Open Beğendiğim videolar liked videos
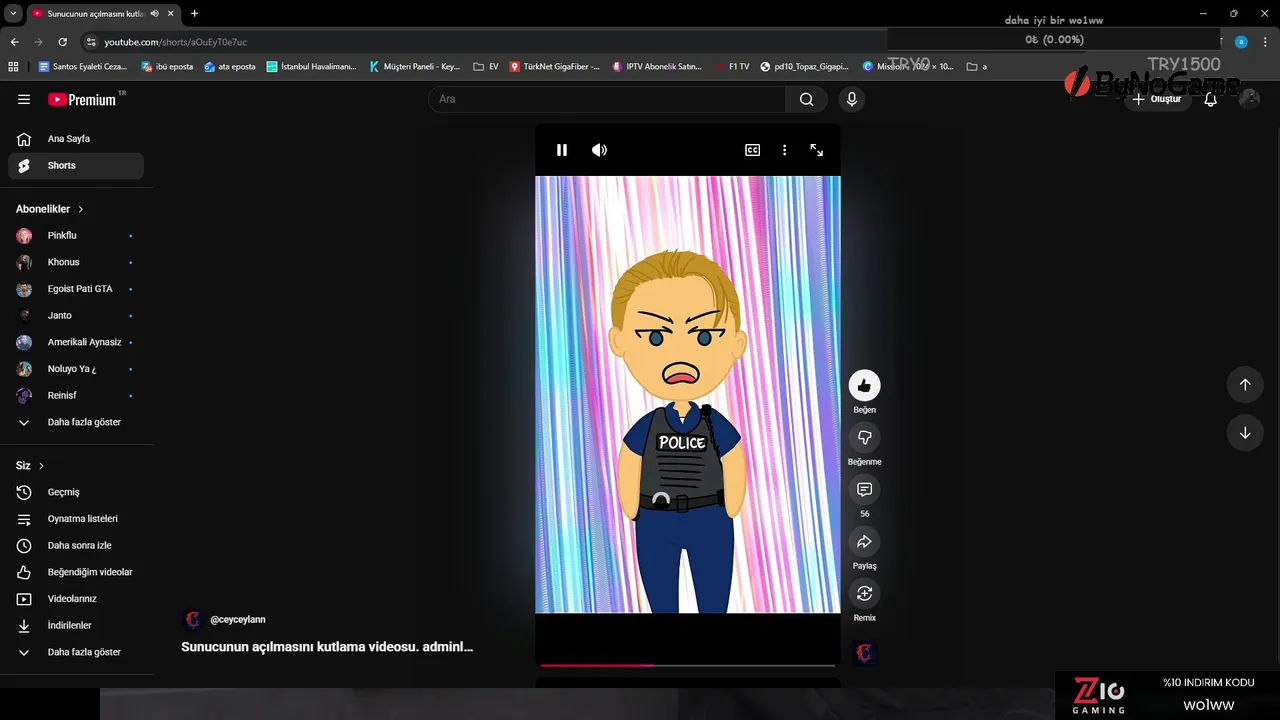1280x720 pixels. point(76,572)
